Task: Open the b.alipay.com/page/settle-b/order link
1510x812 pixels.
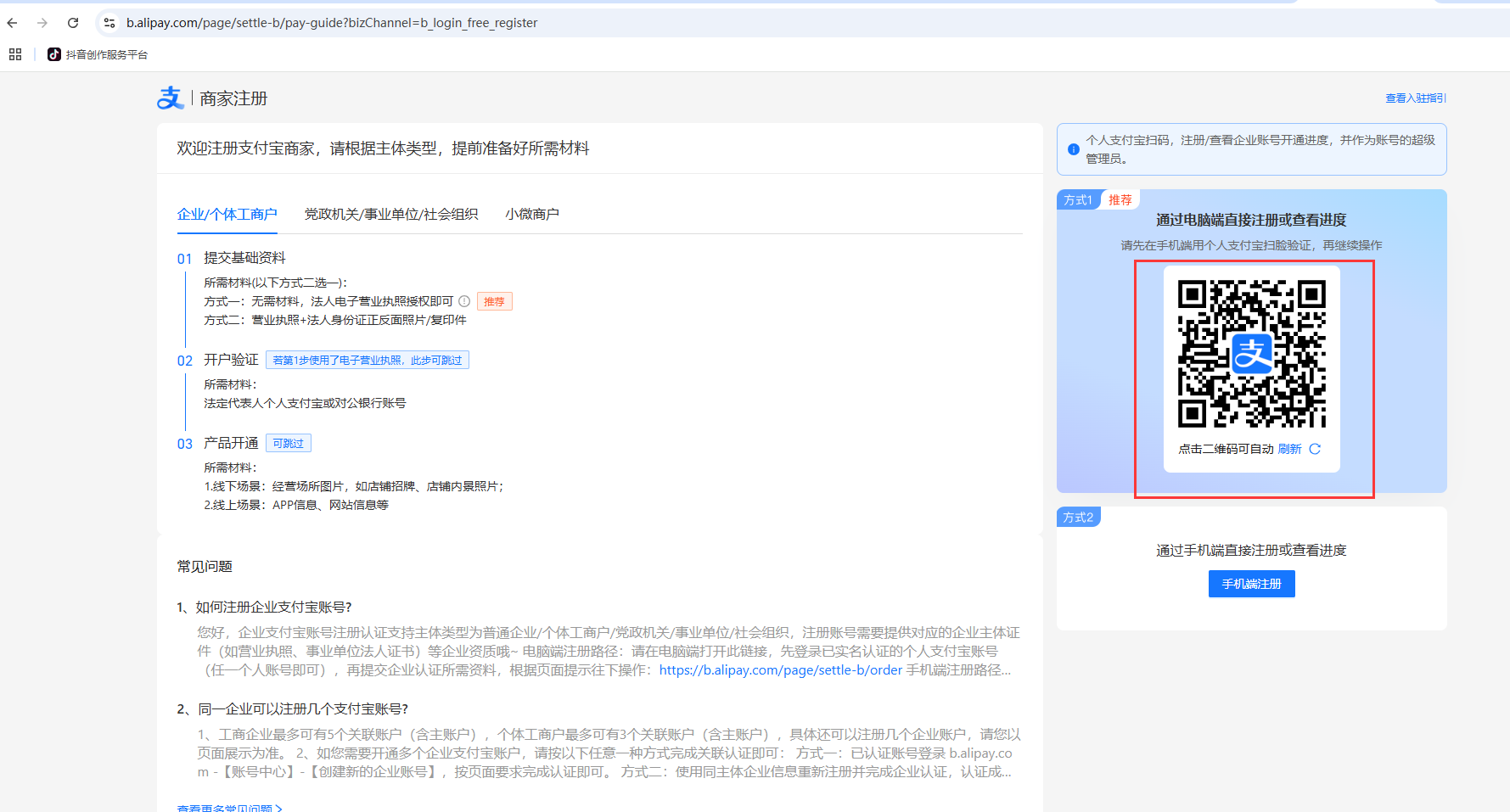Action: [x=781, y=670]
